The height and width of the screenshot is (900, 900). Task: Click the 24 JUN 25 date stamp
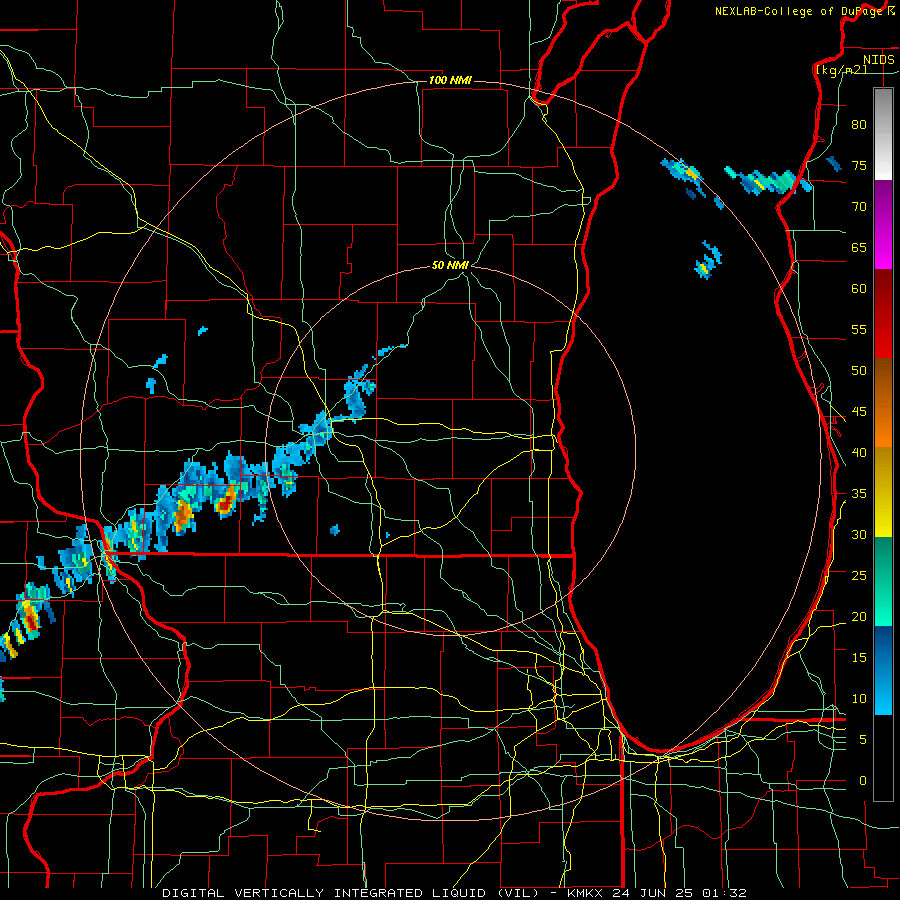coord(653,893)
